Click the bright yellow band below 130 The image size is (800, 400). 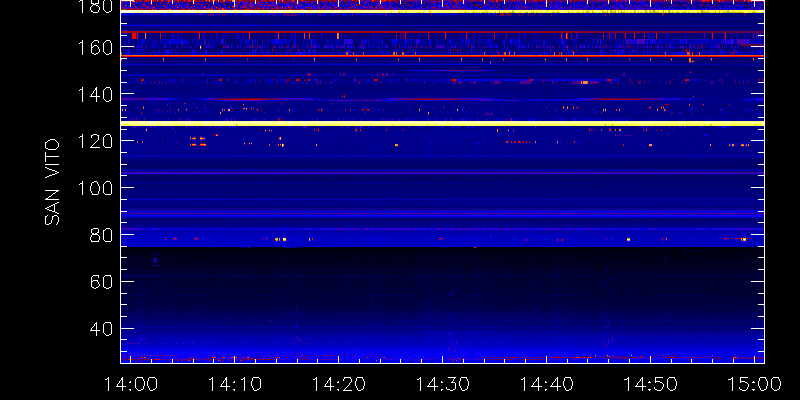[x=442, y=123]
